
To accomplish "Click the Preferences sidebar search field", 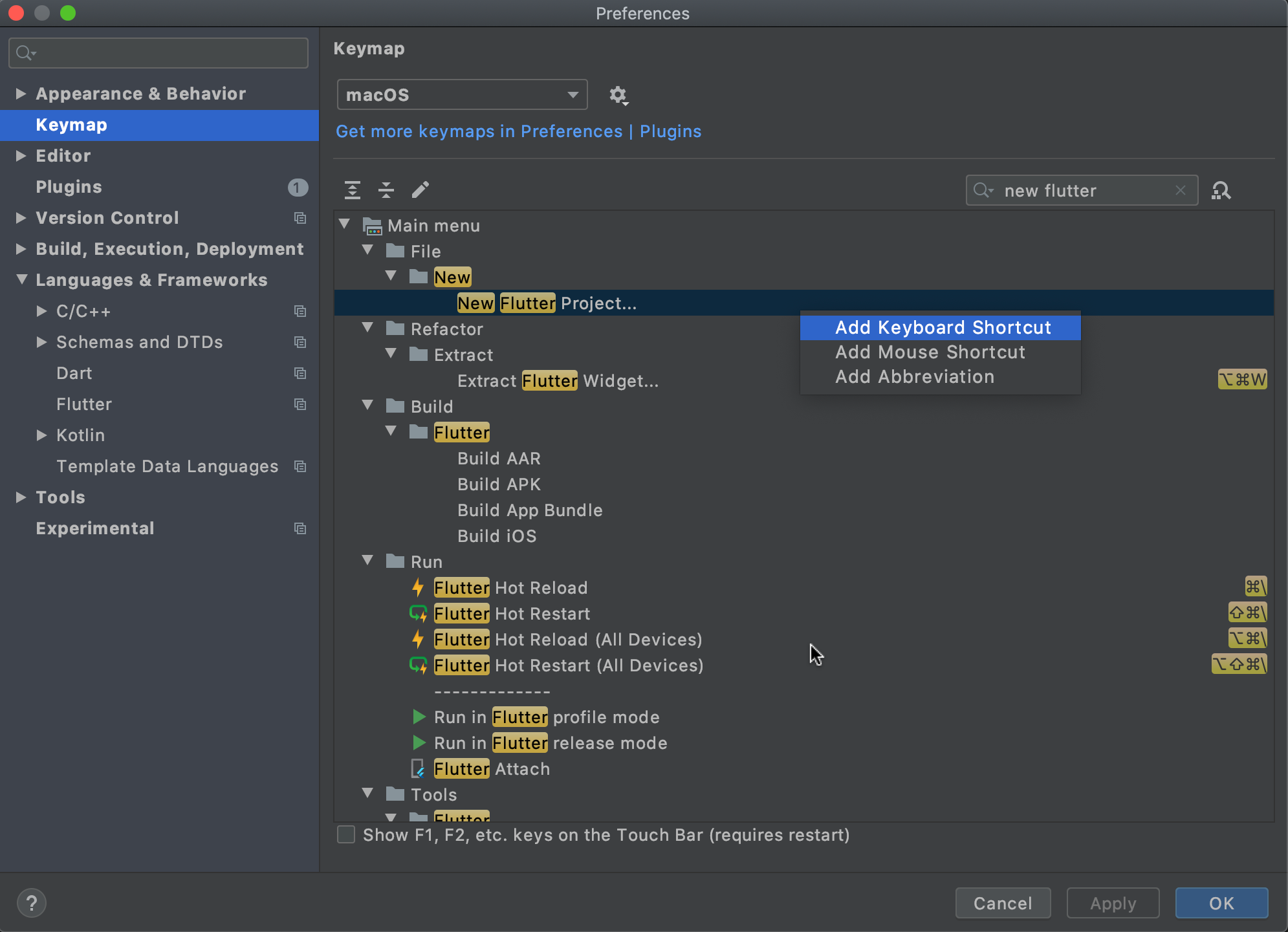I will point(158,53).
